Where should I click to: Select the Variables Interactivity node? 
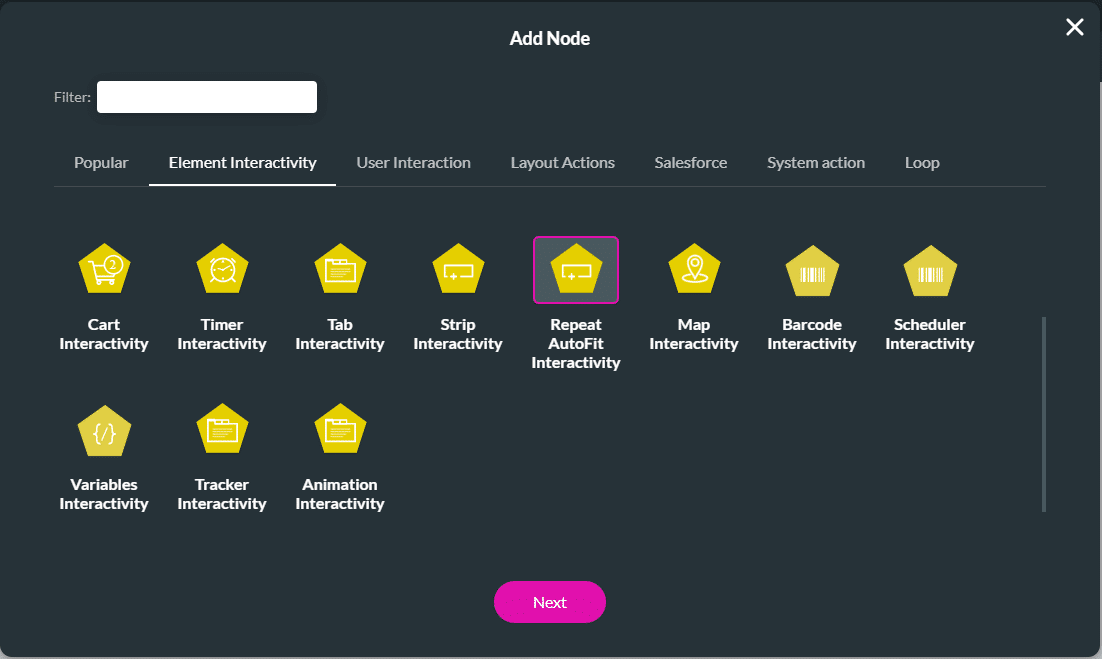pos(104,430)
